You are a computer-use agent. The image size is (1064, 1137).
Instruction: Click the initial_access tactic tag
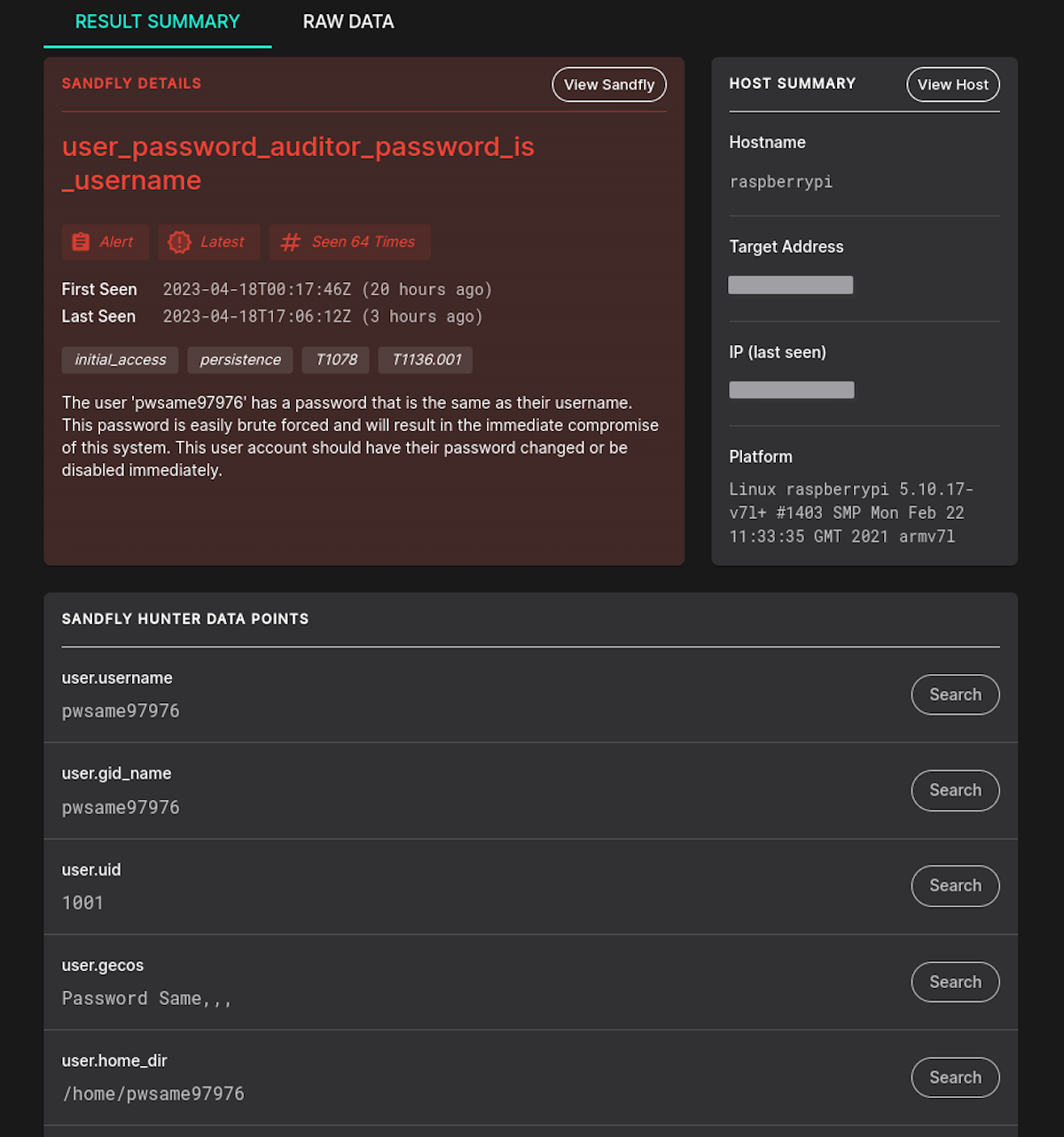point(119,360)
